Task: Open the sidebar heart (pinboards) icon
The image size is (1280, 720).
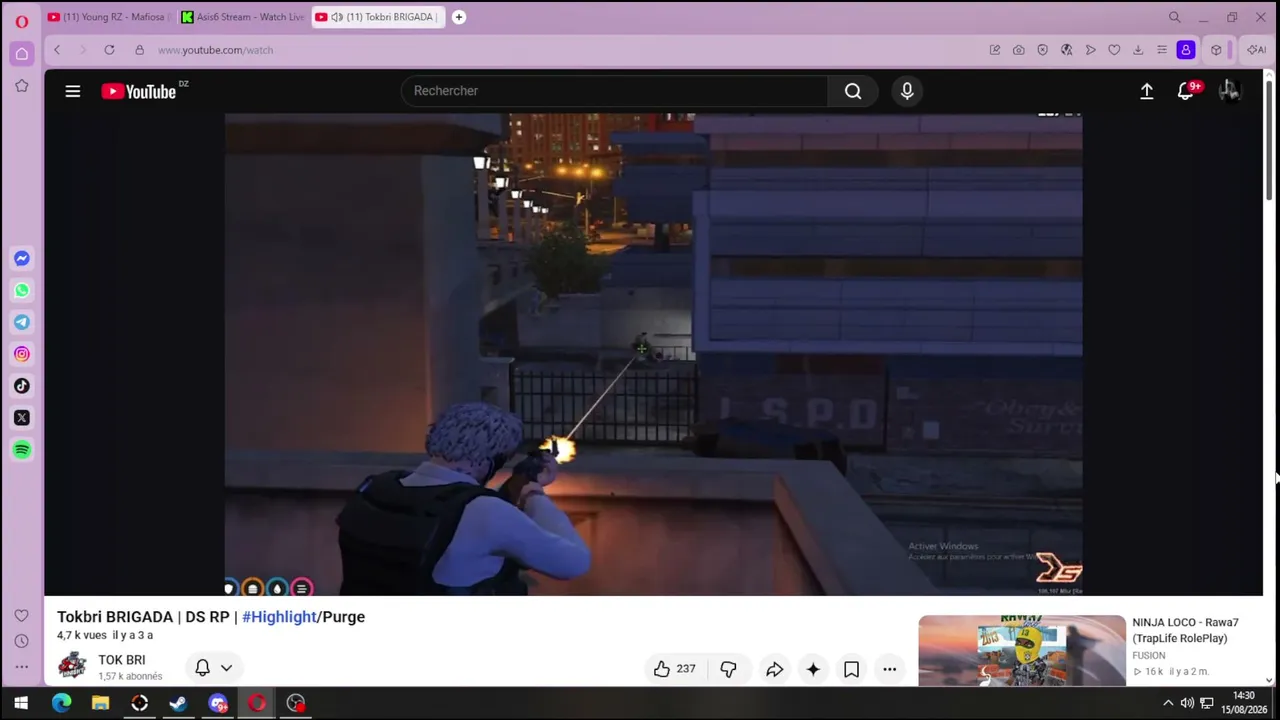Action: click(21, 615)
